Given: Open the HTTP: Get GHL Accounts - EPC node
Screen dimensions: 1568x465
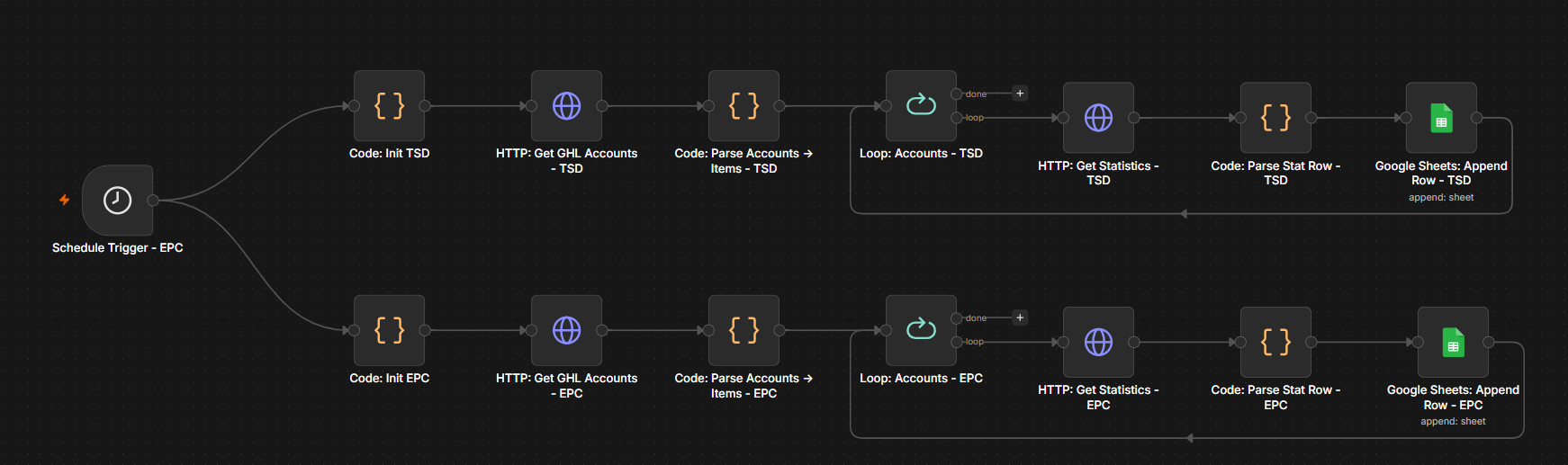Looking at the screenshot, I should click(x=566, y=330).
